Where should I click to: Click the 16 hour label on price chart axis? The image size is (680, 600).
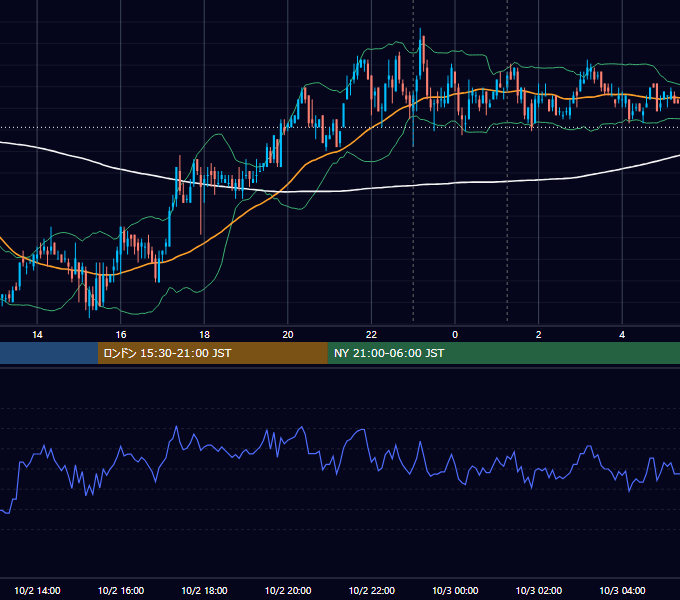121,335
